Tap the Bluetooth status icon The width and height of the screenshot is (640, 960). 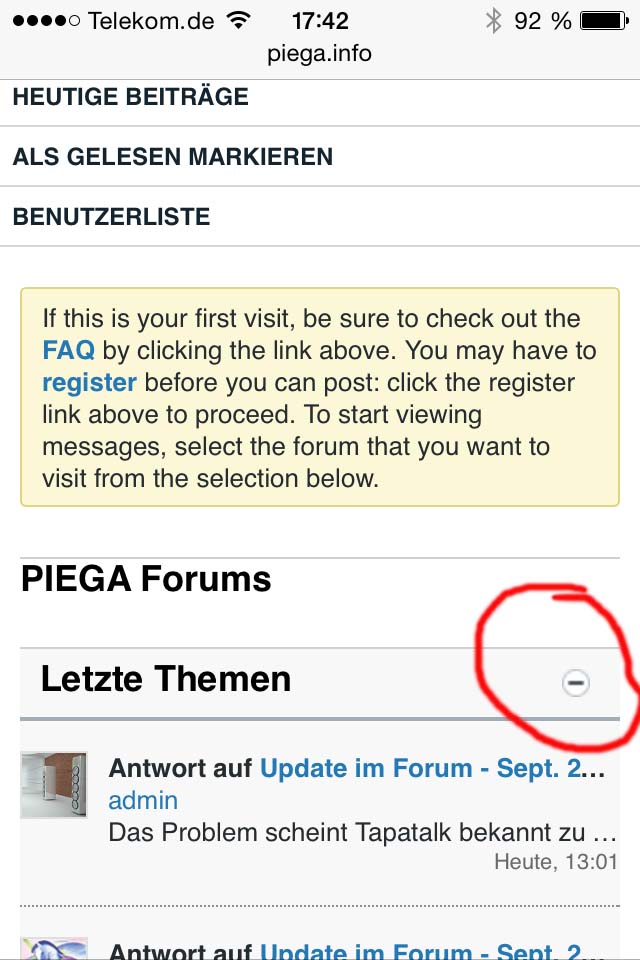tap(493, 20)
